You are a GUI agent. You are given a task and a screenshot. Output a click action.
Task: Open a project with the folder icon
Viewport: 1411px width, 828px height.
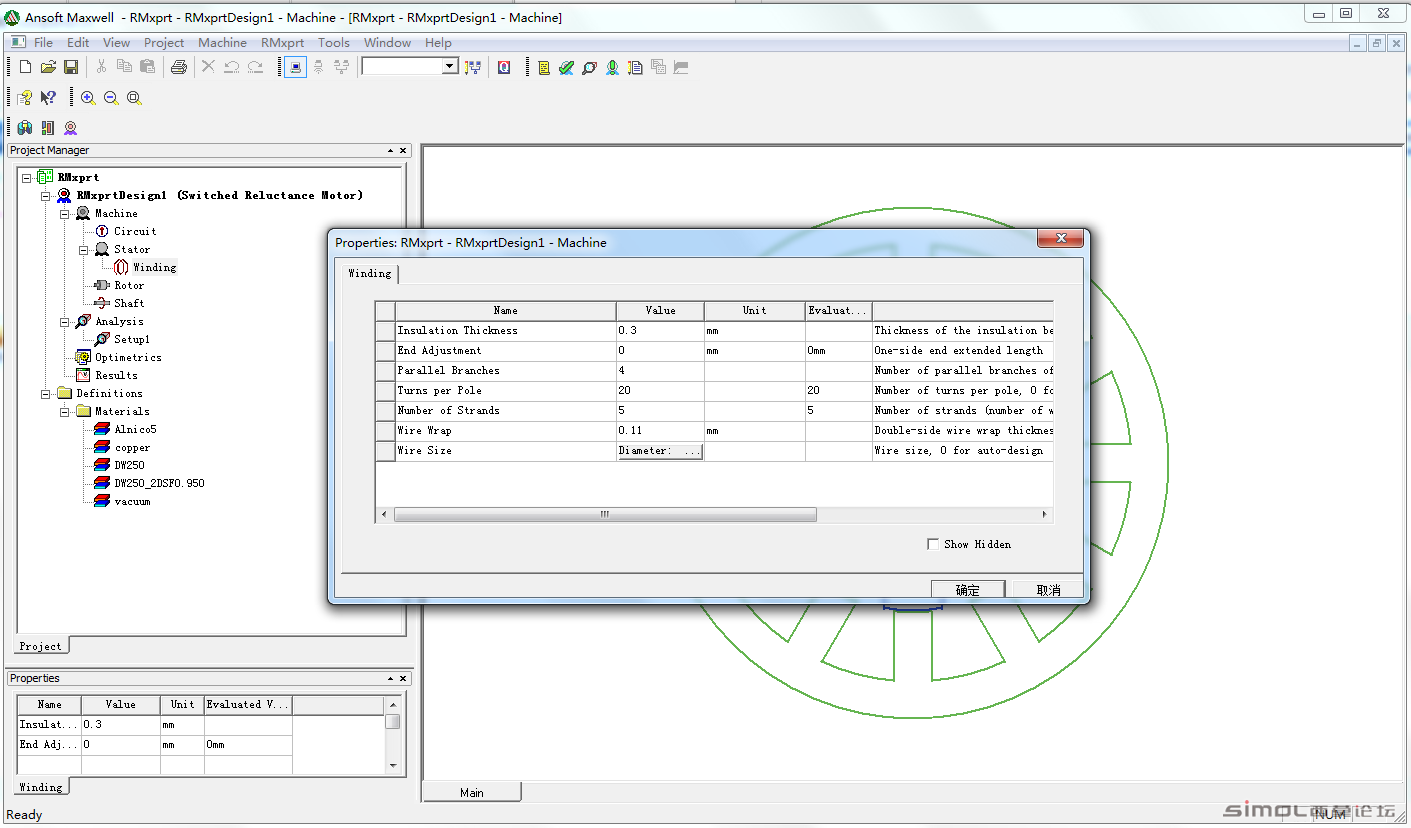tap(48, 67)
